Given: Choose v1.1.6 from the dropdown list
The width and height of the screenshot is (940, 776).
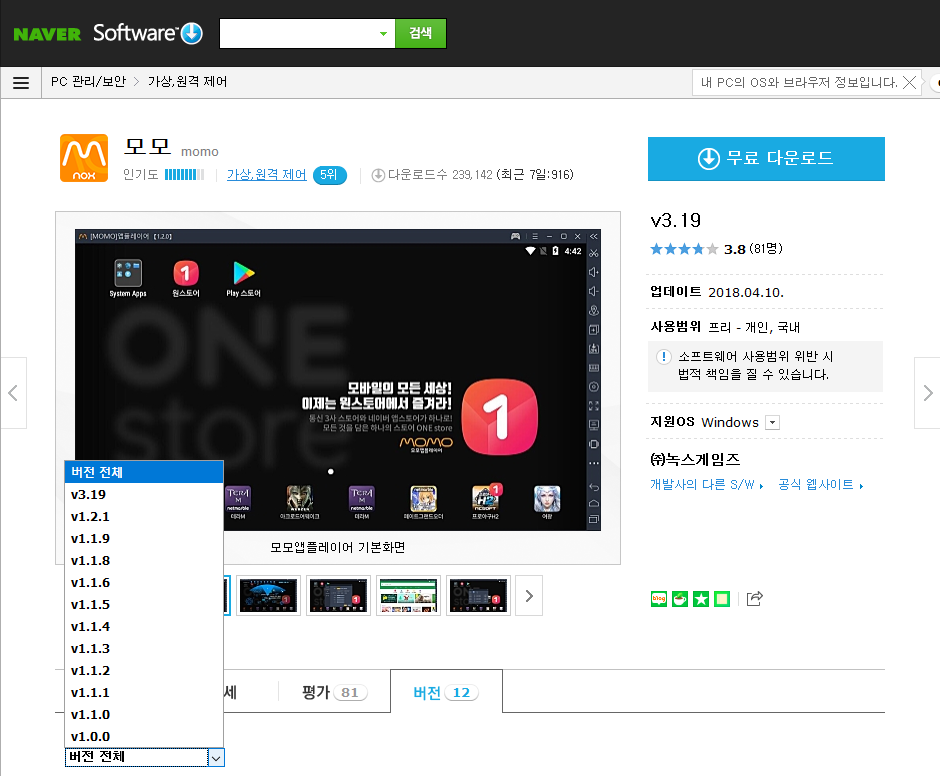Looking at the screenshot, I should [144, 583].
